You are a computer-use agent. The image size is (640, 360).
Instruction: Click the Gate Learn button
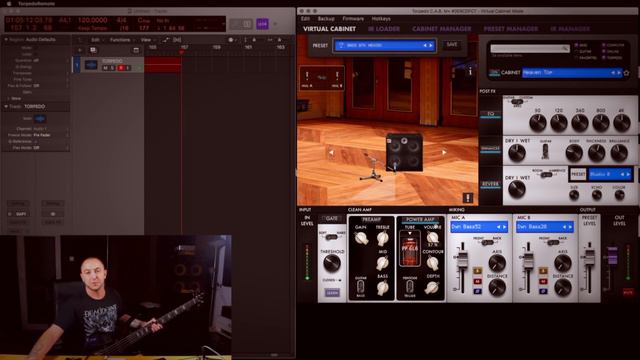click(332, 293)
